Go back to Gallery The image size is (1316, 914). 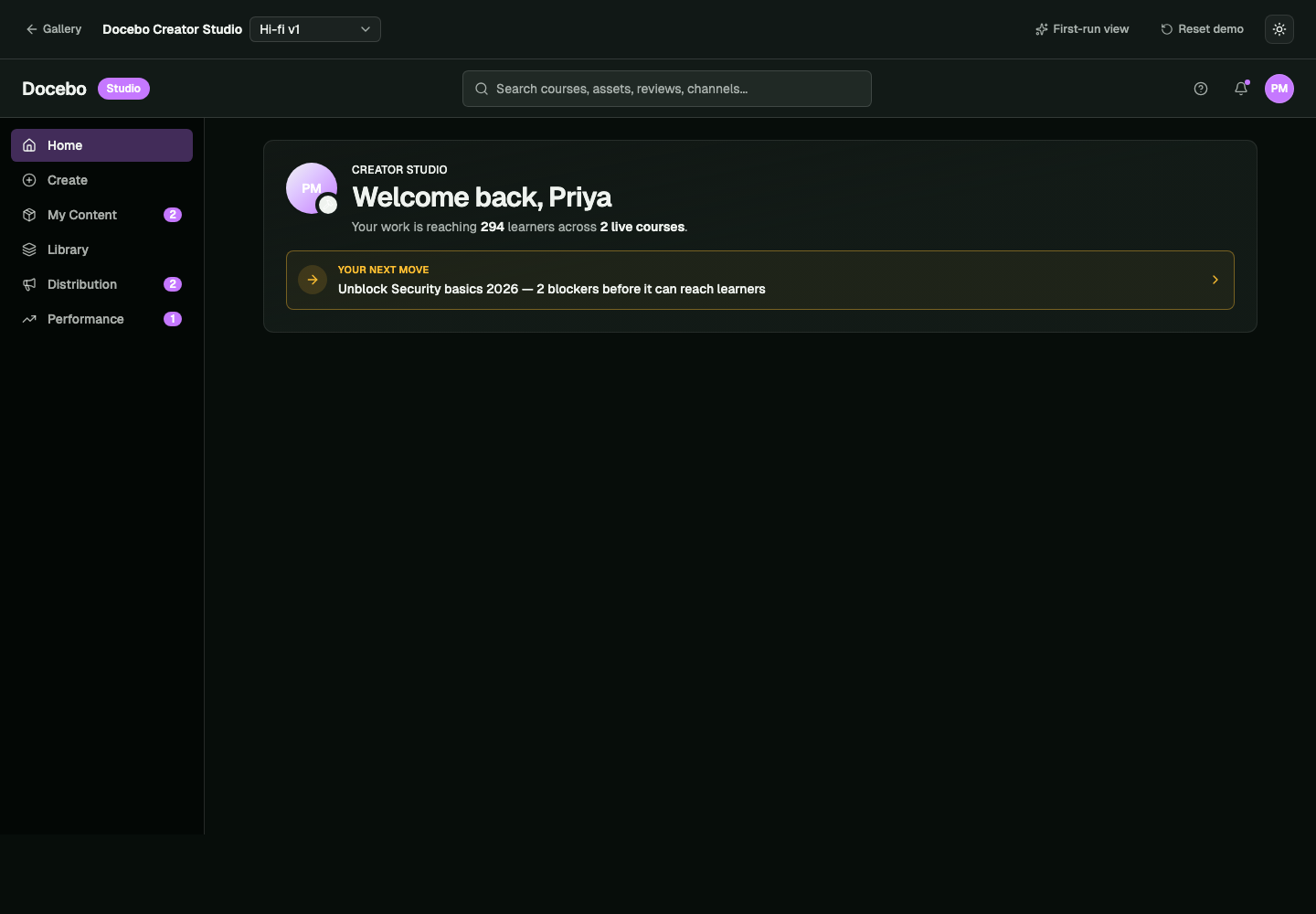coord(54,29)
